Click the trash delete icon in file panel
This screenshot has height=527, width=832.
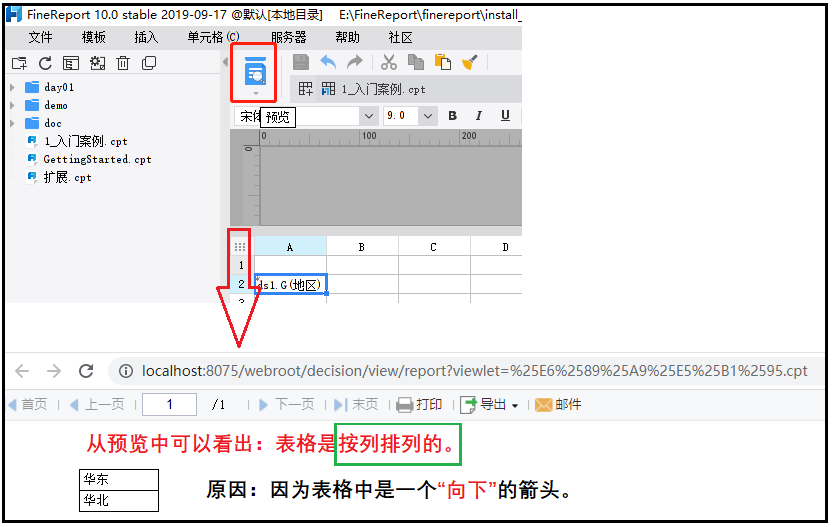coord(123,63)
